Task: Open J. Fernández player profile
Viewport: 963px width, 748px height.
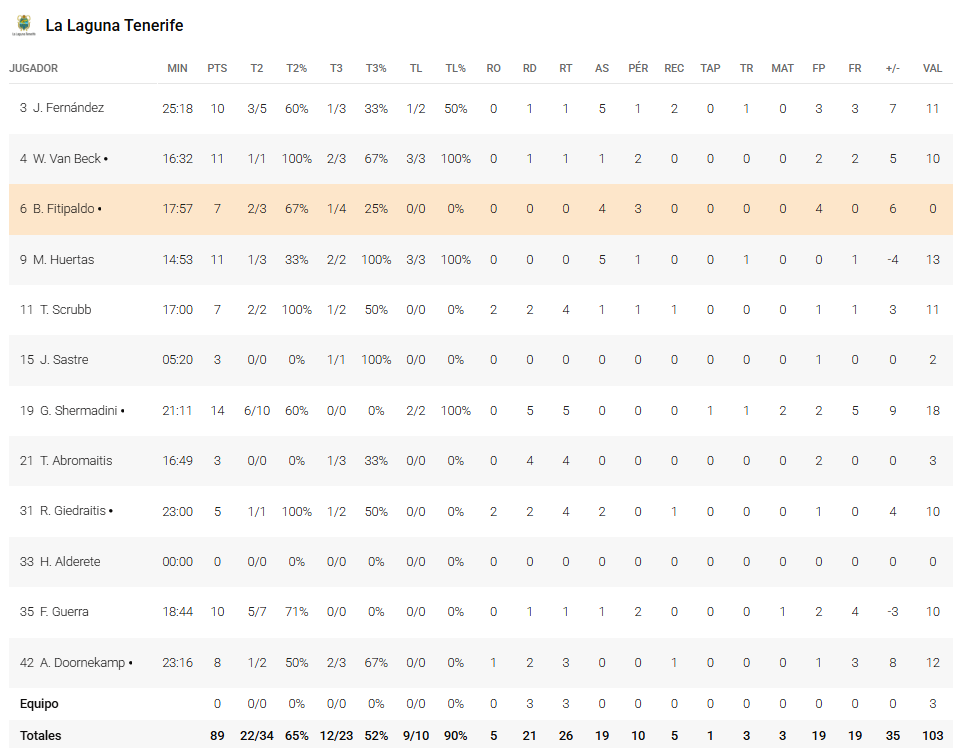Action: coord(68,108)
